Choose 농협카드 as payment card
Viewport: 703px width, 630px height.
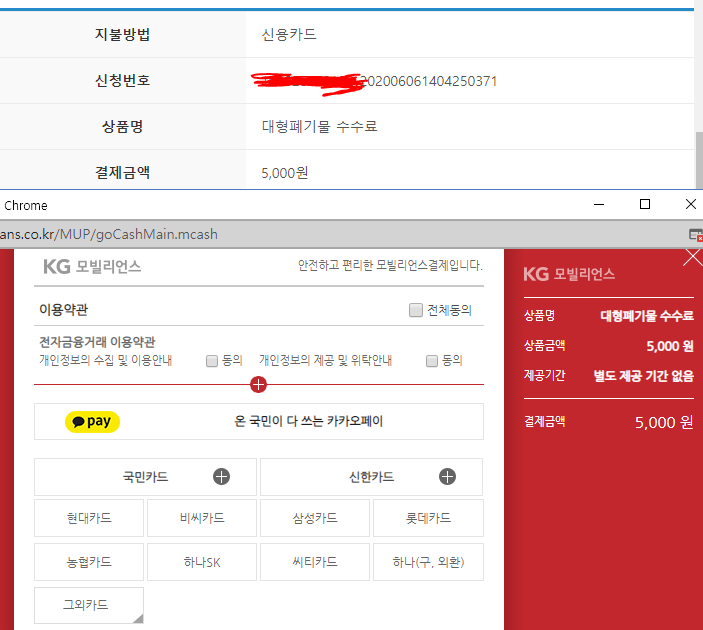(89, 562)
